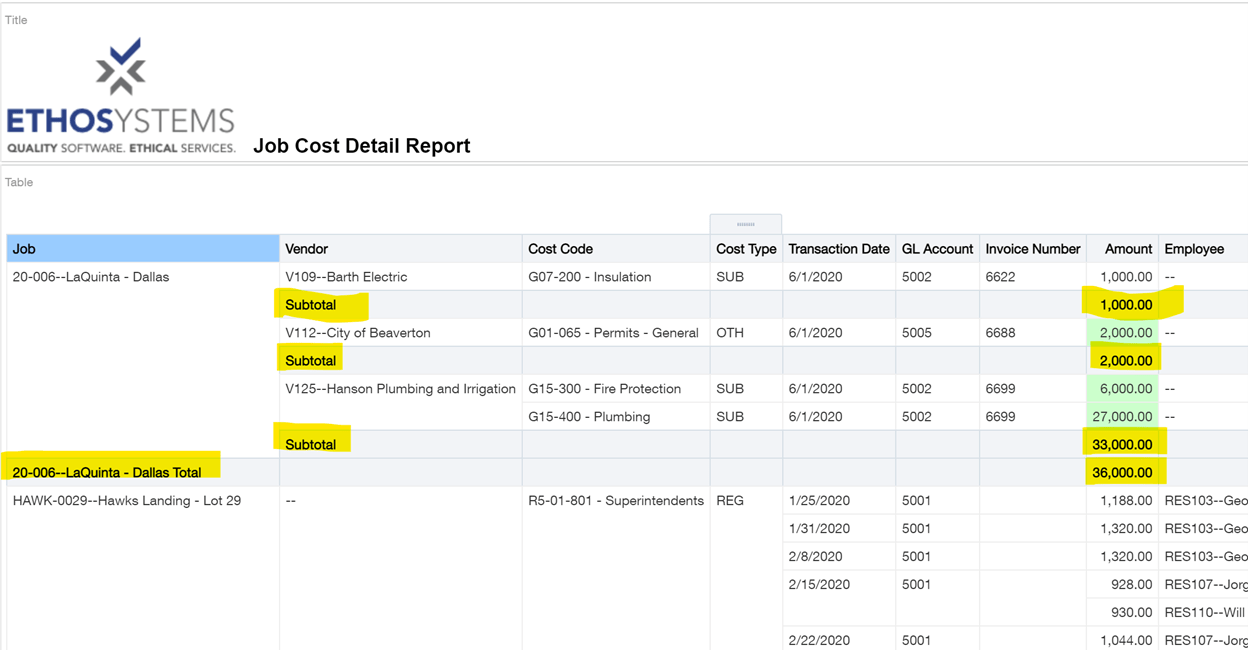This screenshot has height=650, width=1248.
Task: Click the HAWK-0029--Hawks Landing - Lot 29 job
Action: pyautogui.click(x=127, y=501)
